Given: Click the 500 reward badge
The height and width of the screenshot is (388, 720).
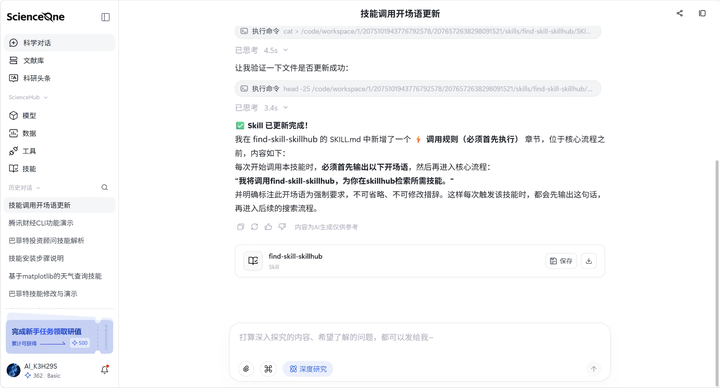Looking at the screenshot, I should coord(80,343).
